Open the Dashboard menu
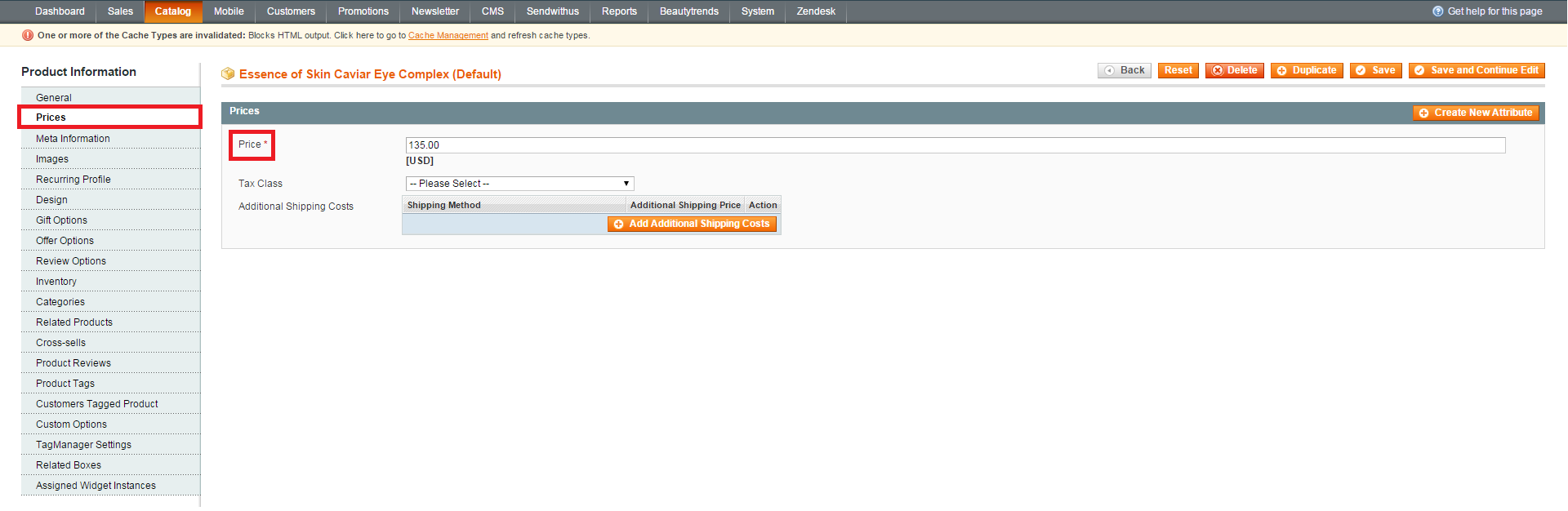The width and height of the screenshot is (1568, 511). tap(60, 11)
